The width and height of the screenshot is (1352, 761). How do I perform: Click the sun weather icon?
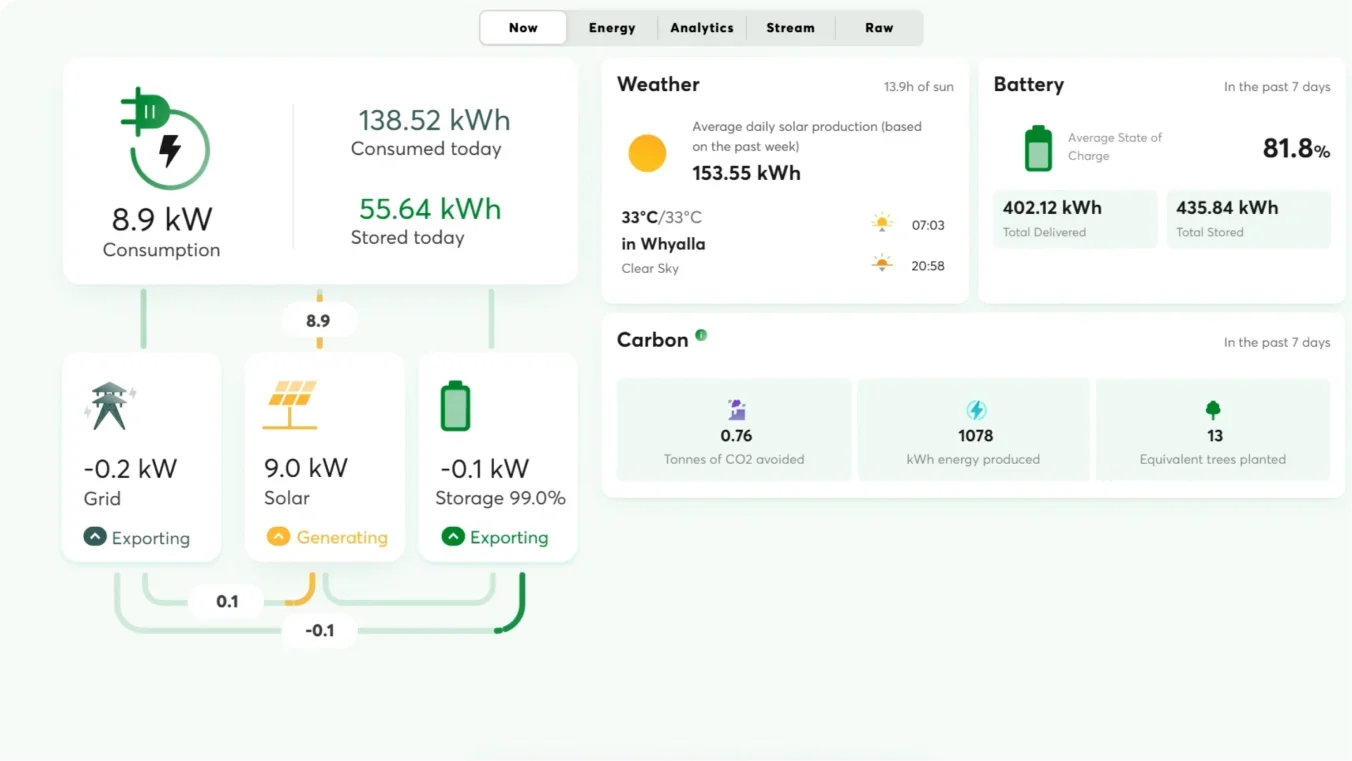point(647,153)
